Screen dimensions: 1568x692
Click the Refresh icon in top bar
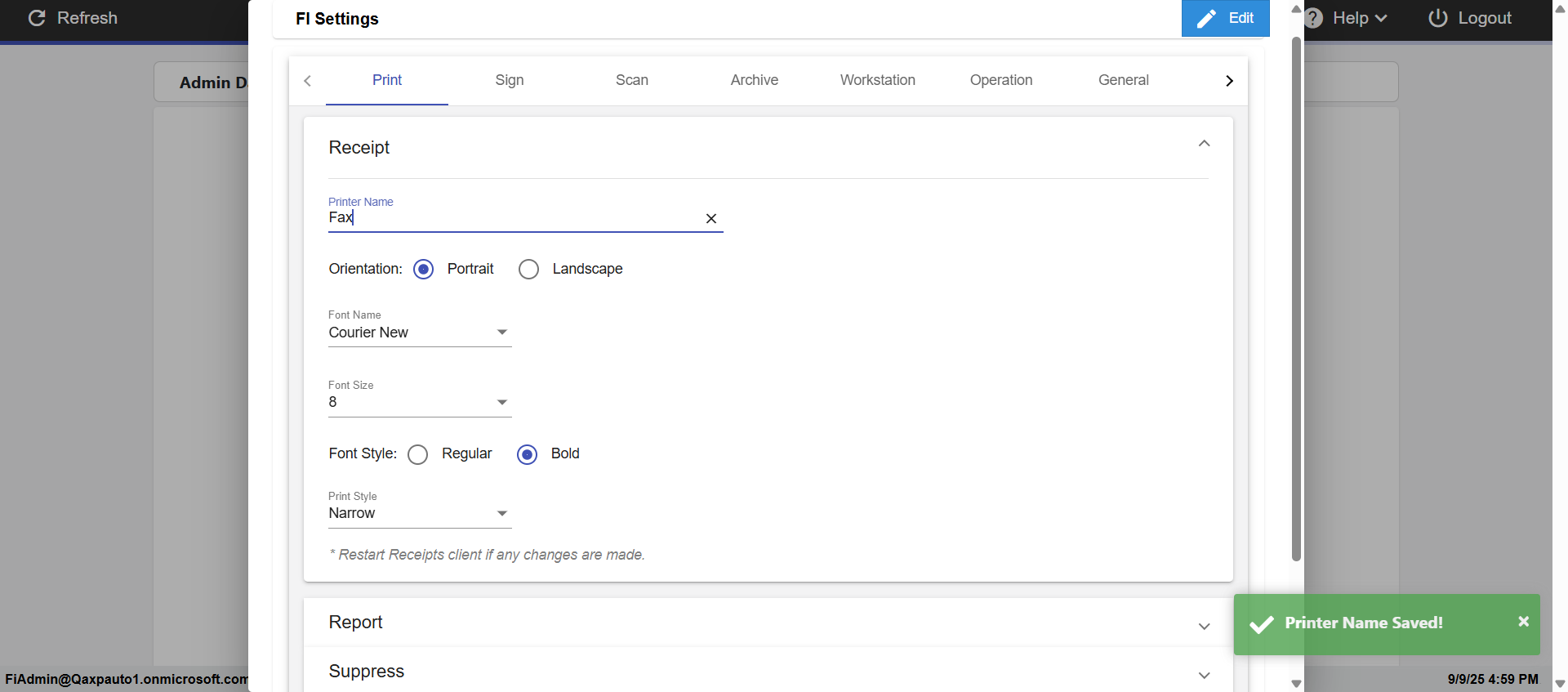[x=37, y=18]
